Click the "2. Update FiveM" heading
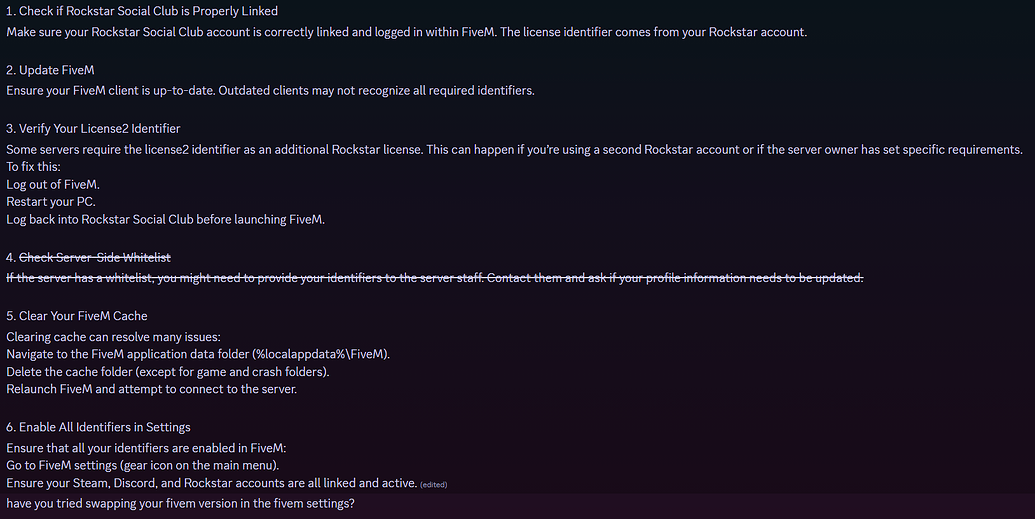Image resolution: width=1035 pixels, height=519 pixels. (50, 70)
